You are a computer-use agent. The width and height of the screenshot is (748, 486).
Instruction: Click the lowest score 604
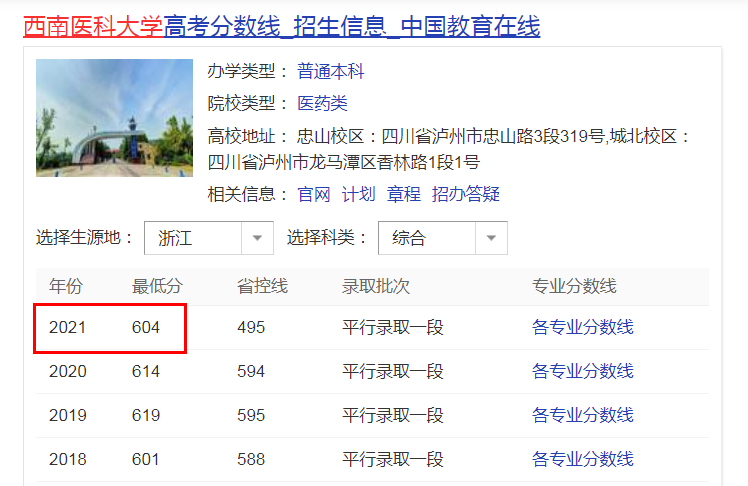[x=145, y=328]
